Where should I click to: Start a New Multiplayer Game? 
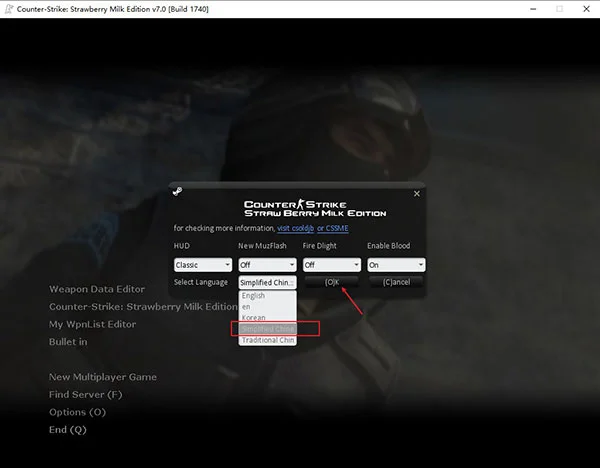tap(103, 377)
